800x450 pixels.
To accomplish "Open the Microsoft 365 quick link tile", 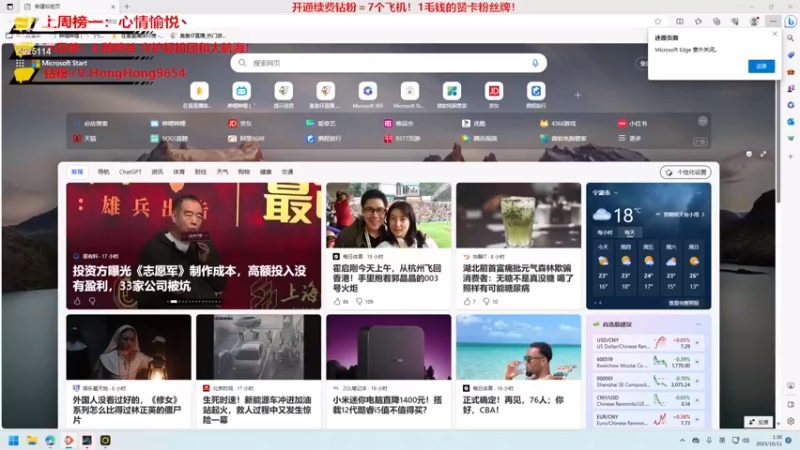I will (367, 95).
